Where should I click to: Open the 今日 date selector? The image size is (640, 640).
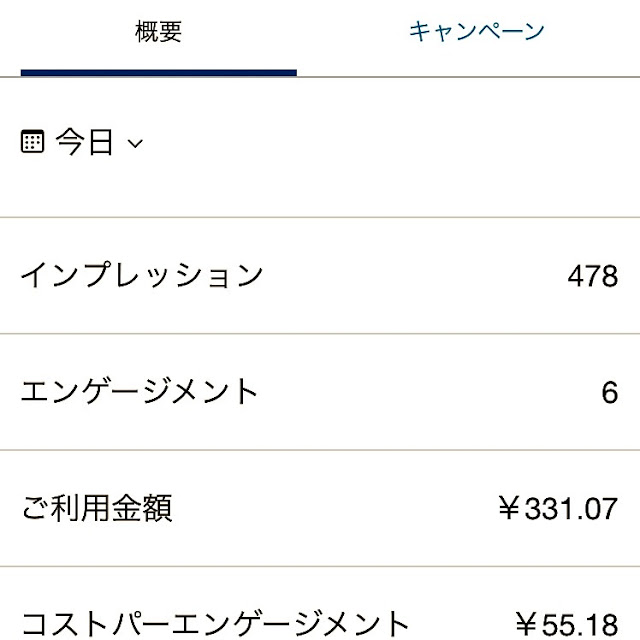pyautogui.click(x=82, y=142)
